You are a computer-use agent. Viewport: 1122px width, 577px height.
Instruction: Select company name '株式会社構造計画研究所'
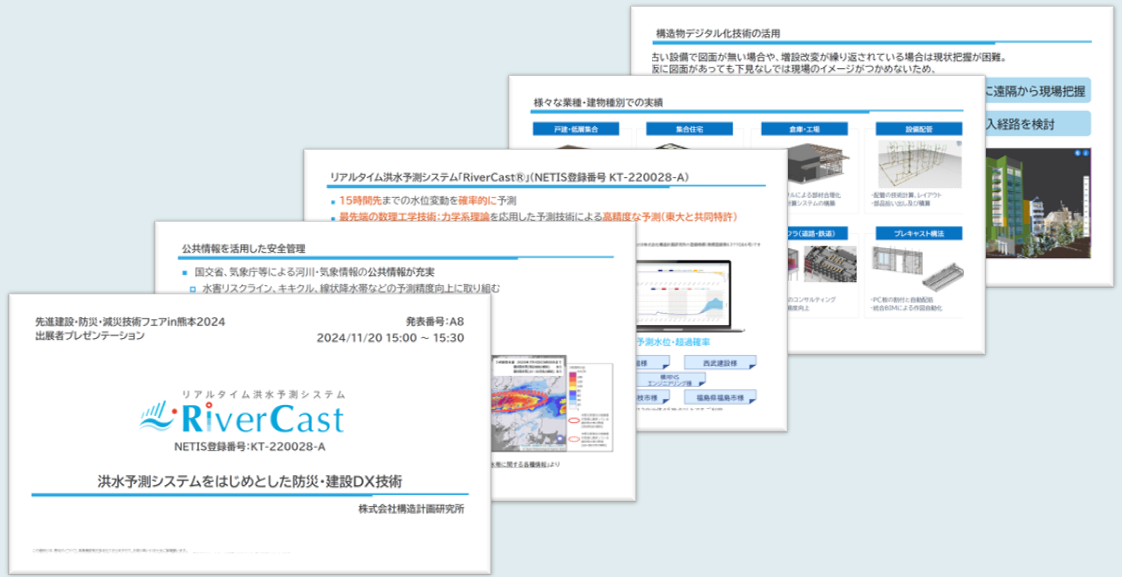coord(411,510)
